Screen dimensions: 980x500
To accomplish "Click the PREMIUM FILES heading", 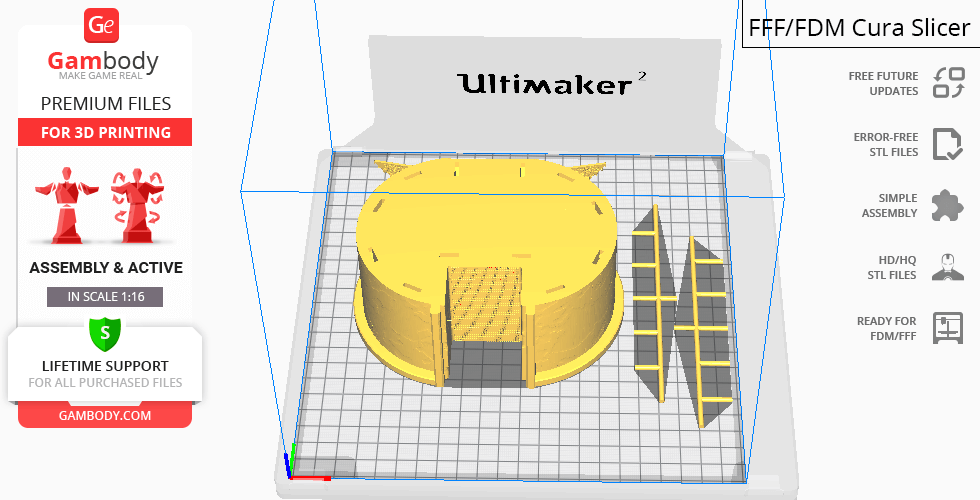I will pyautogui.click(x=106, y=104).
